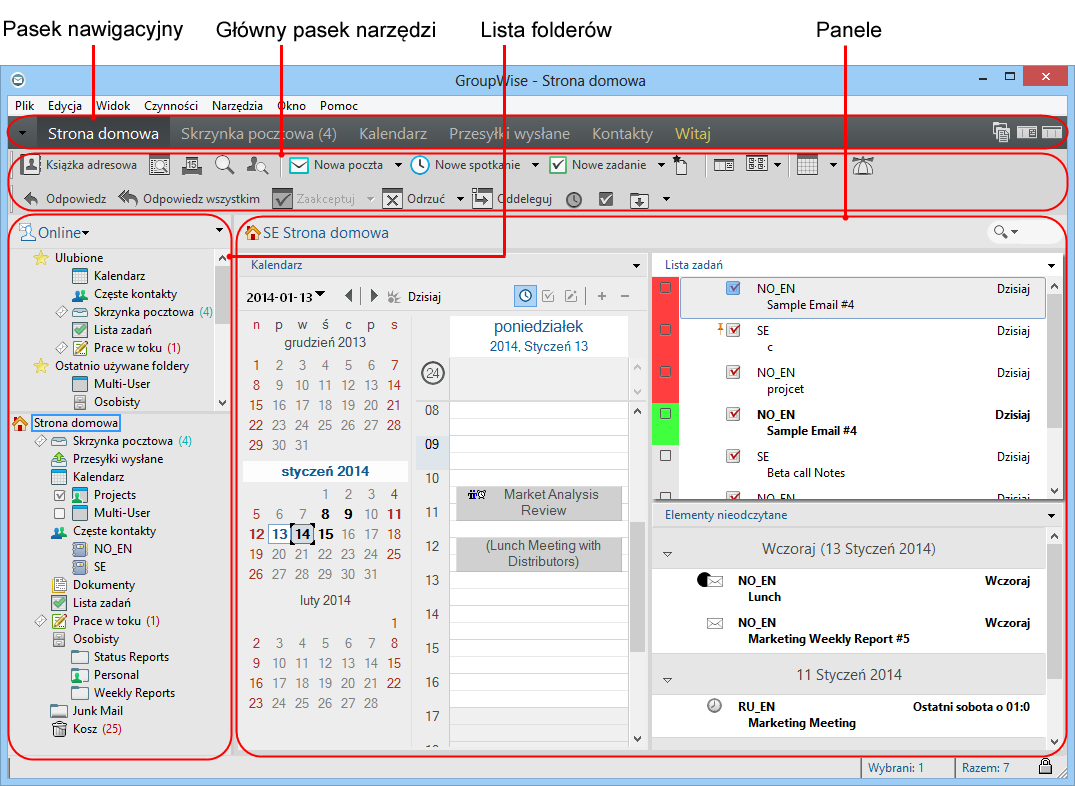Click the rightmost layout icon on navigation bar
This screenshot has width=1075, height=786.
click(x=1052, y=132)
